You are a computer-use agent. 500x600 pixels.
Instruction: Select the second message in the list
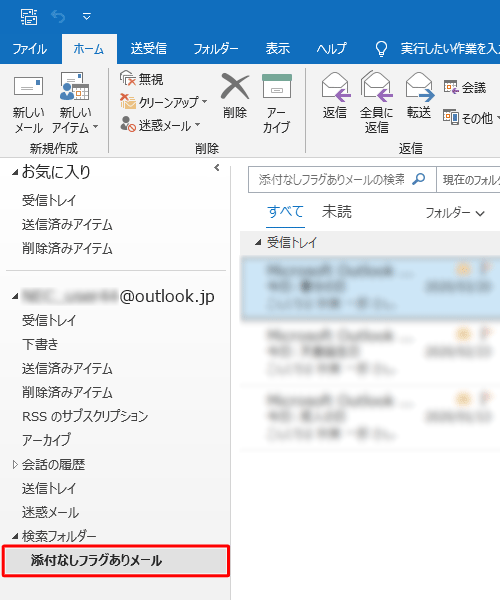[370, 353]
